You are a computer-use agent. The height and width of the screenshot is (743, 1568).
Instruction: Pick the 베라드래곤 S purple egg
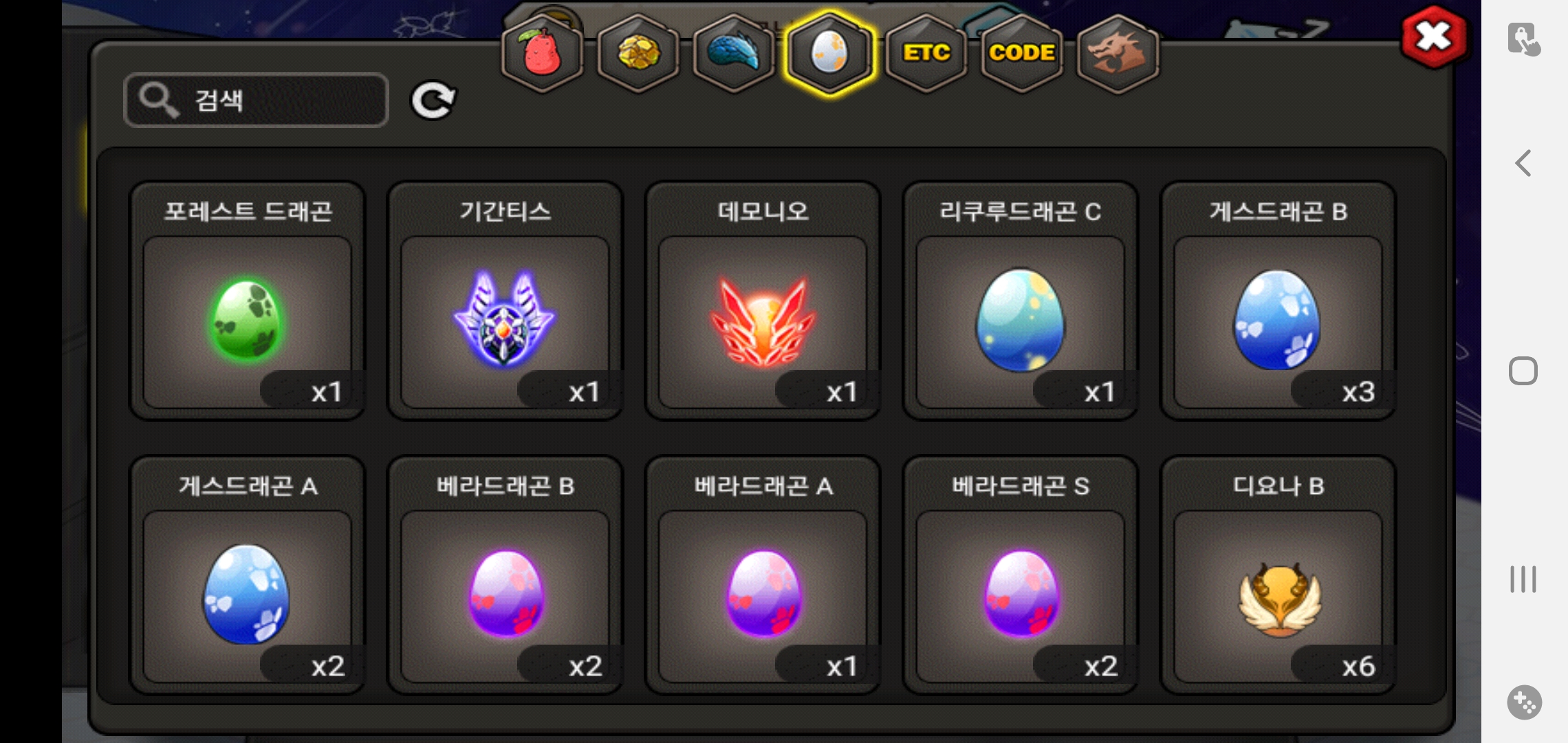click(x=1021, y=575)
